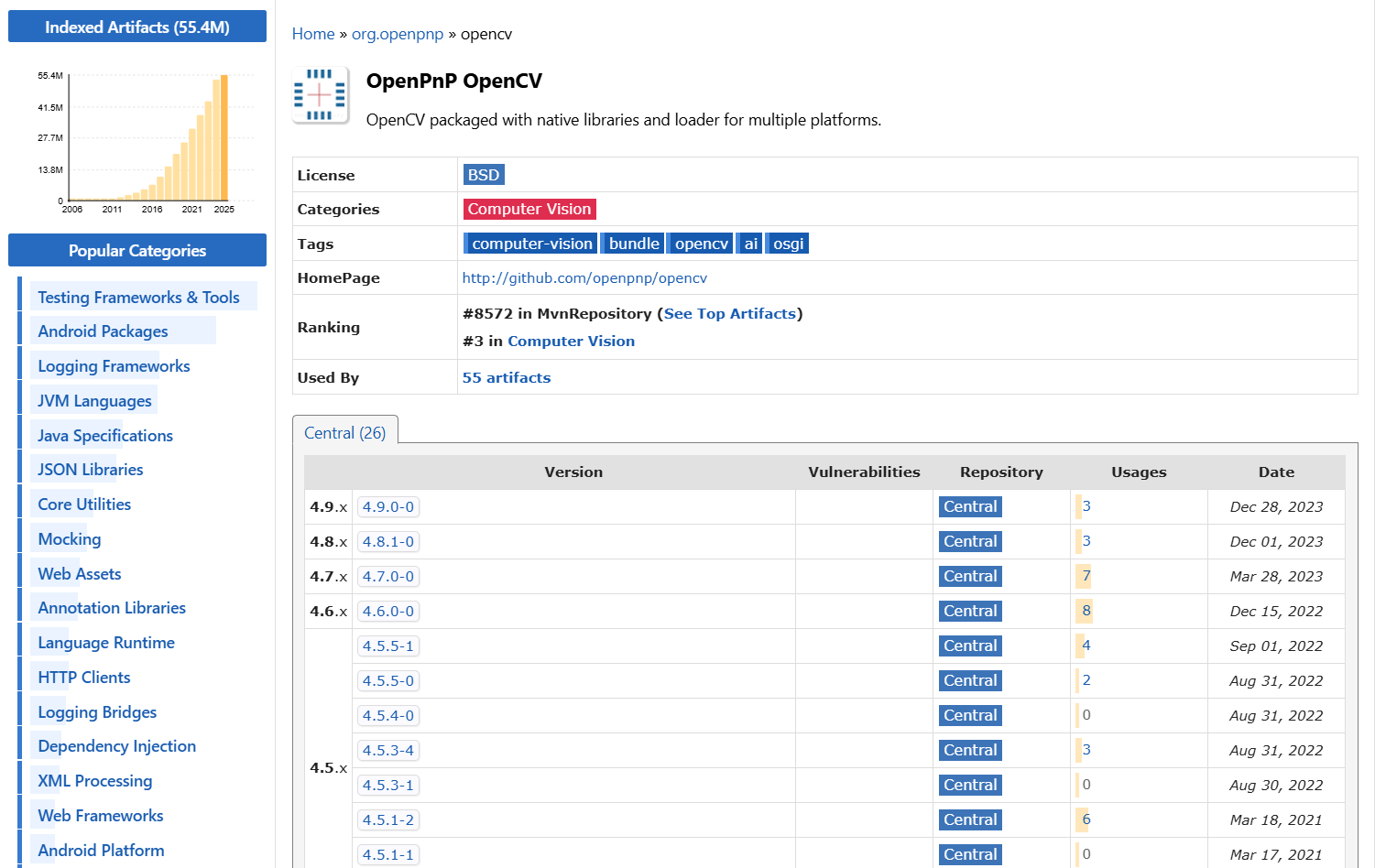Click the Indexed Artifacts (55.4M) header

pos(137,27)
